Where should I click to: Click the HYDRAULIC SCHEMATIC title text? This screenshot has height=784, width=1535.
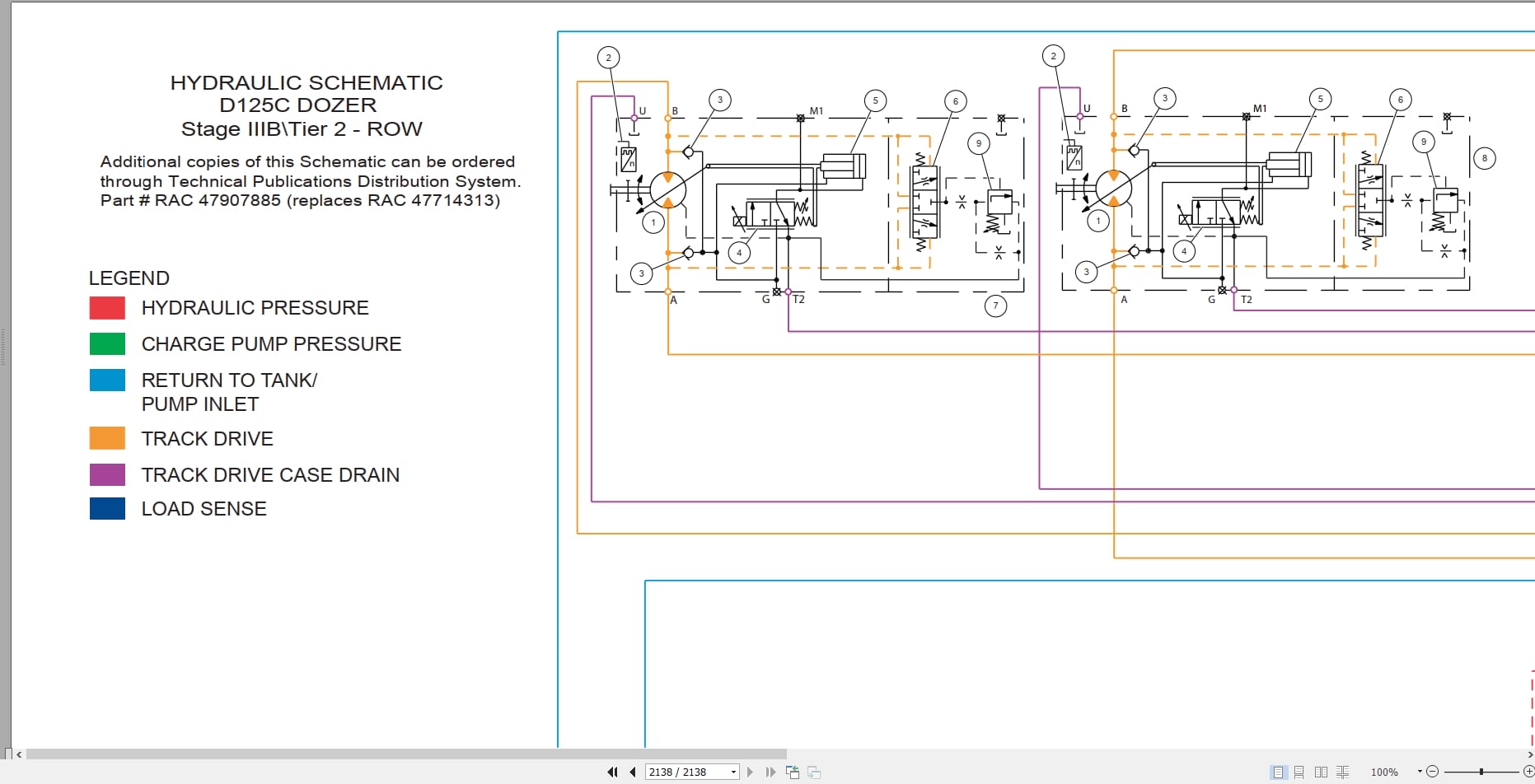(x=307, y=82)
